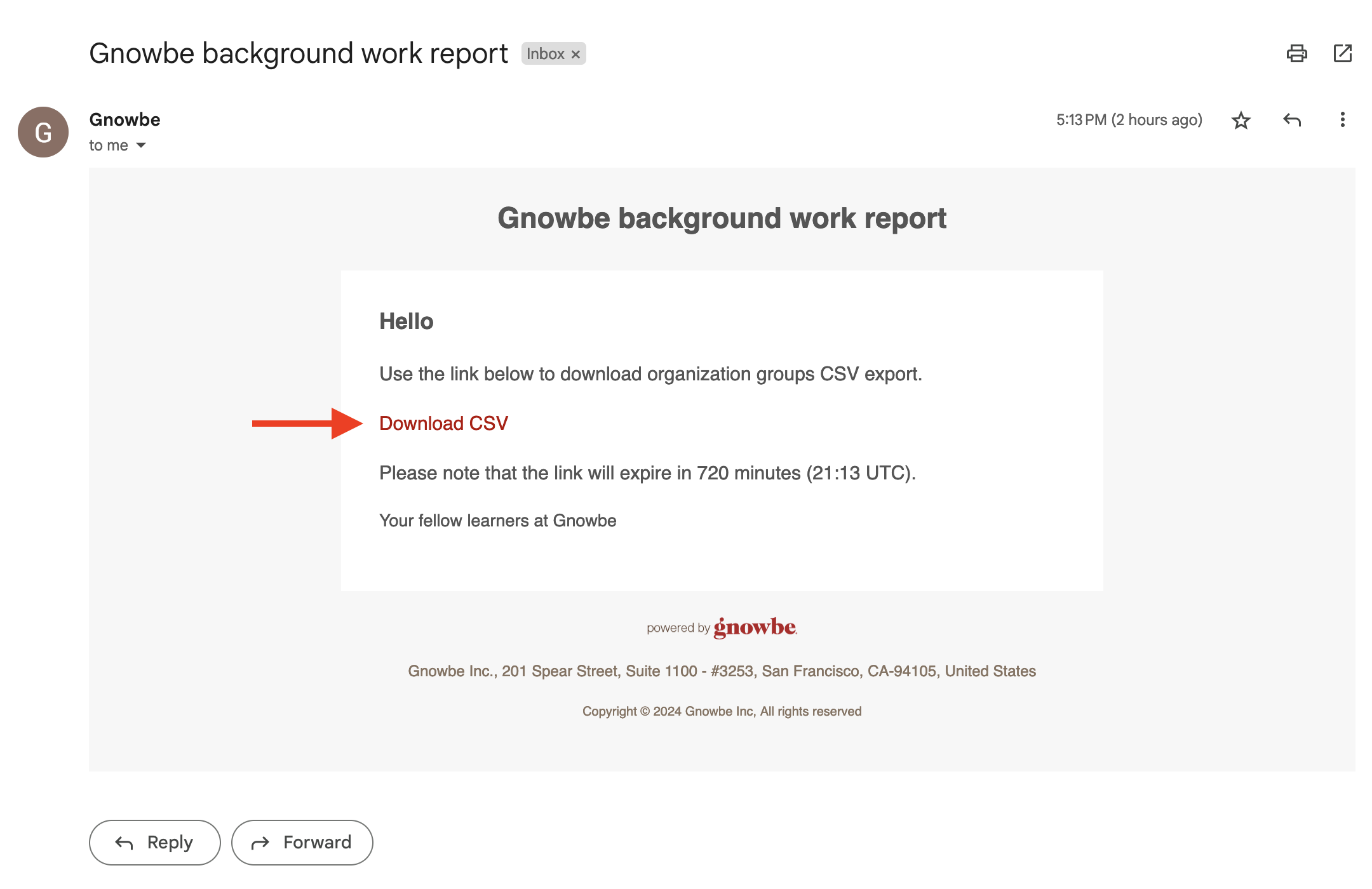
Task: Click the 'Use the link below' instruction sentence
Action: coord(650,374)
